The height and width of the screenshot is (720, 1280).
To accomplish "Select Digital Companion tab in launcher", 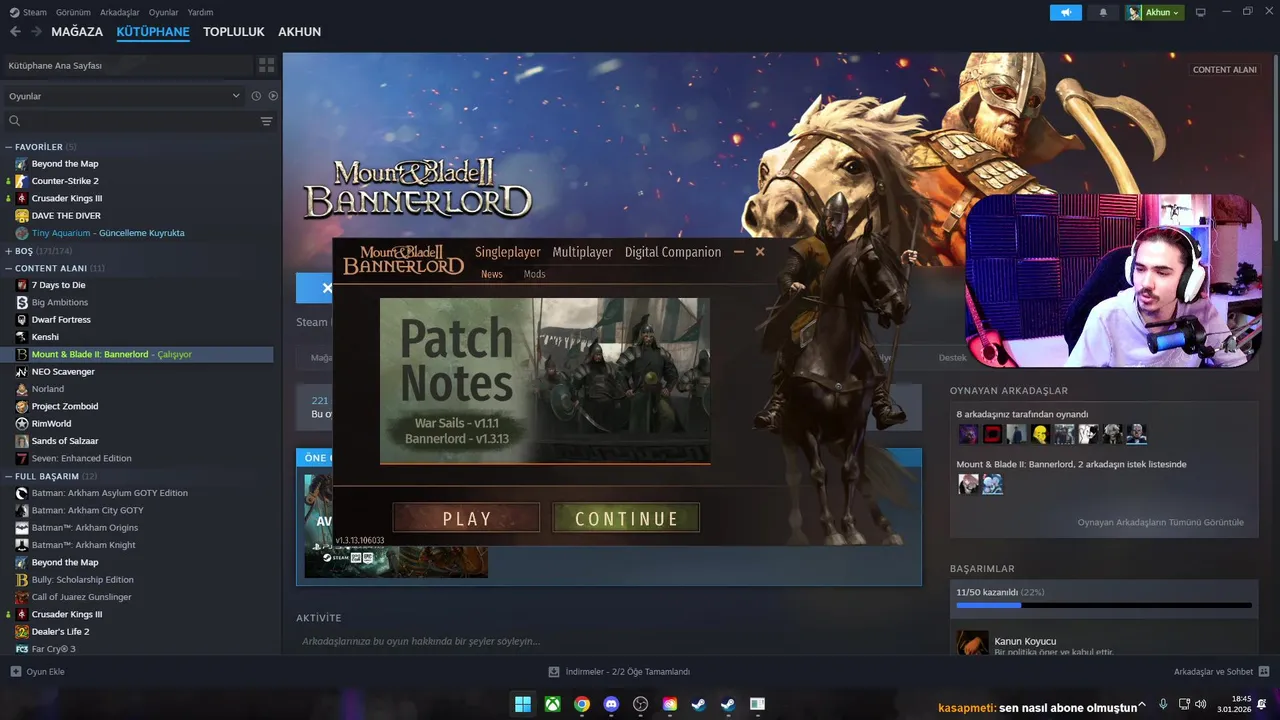I will click(673, 252).
